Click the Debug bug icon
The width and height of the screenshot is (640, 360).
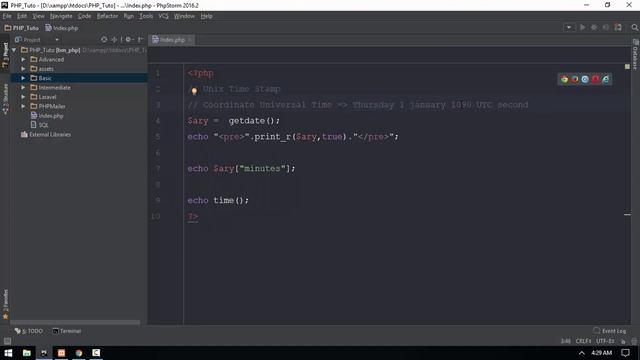pyautogui.click(x=594, y=27)
